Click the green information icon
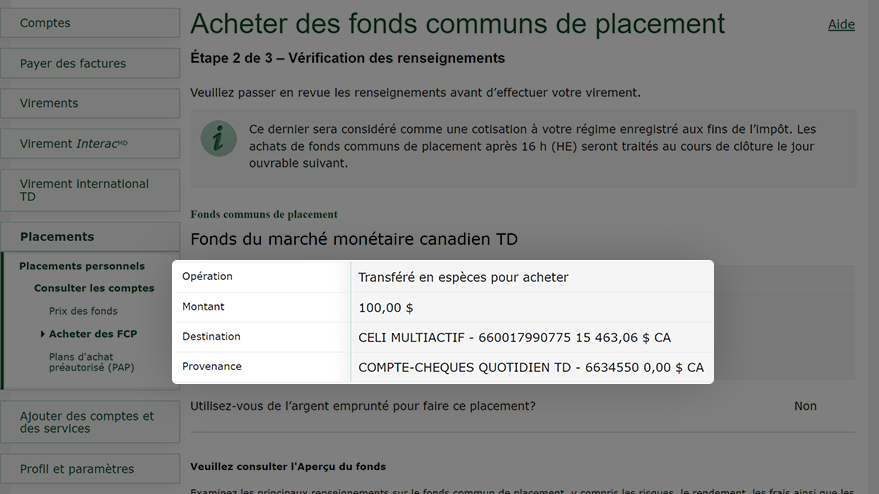 [218, 138]
